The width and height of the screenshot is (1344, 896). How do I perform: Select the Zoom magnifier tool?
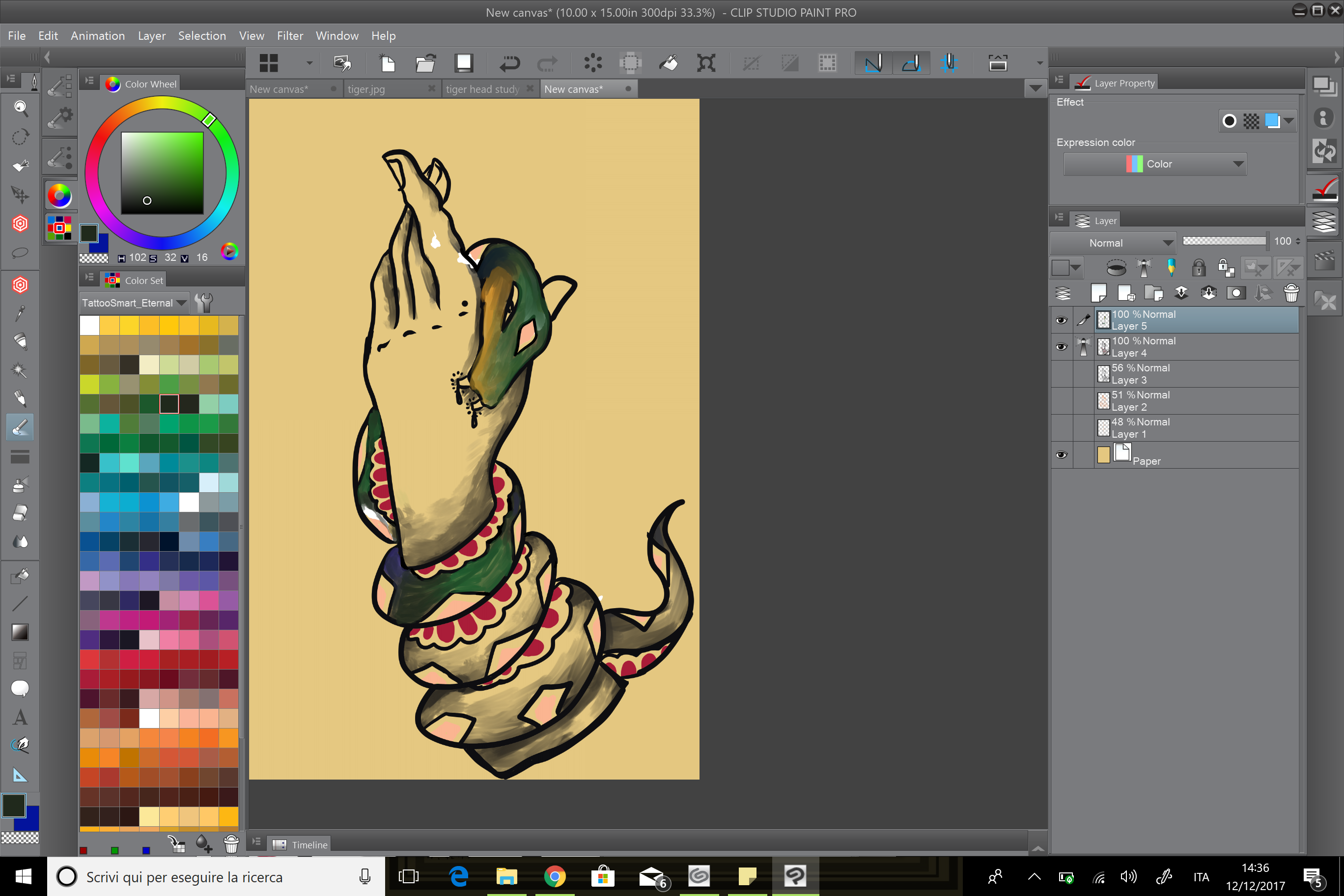coord(20,108)
